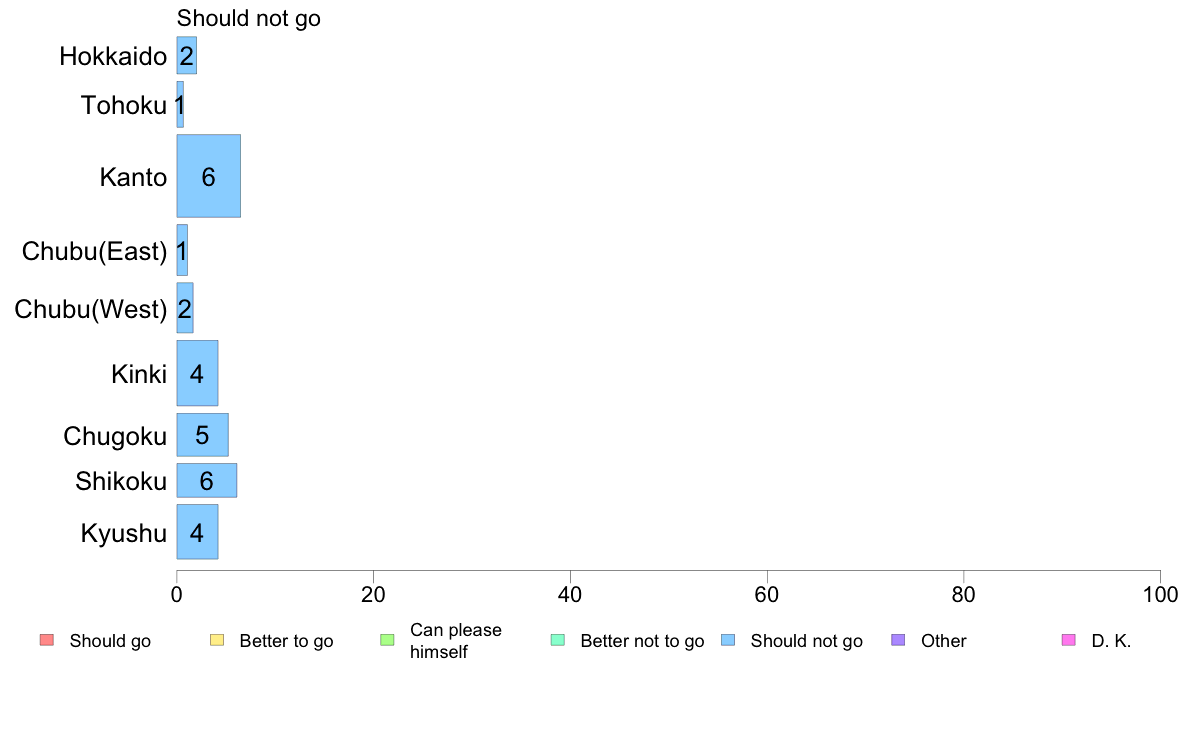This screenshot has height=736, width=1188.
Task: Click the 100 axis tick label
Action: 1160,595
